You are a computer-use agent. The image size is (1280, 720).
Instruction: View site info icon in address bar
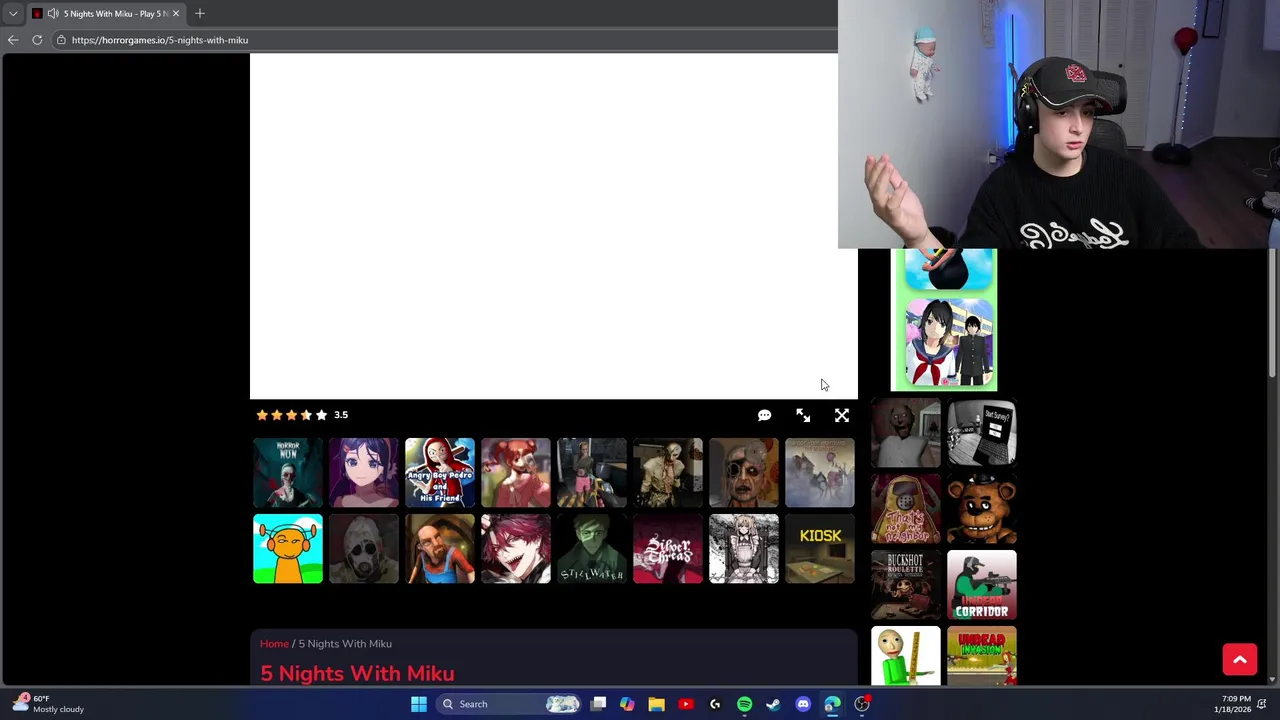pos(61,40)
